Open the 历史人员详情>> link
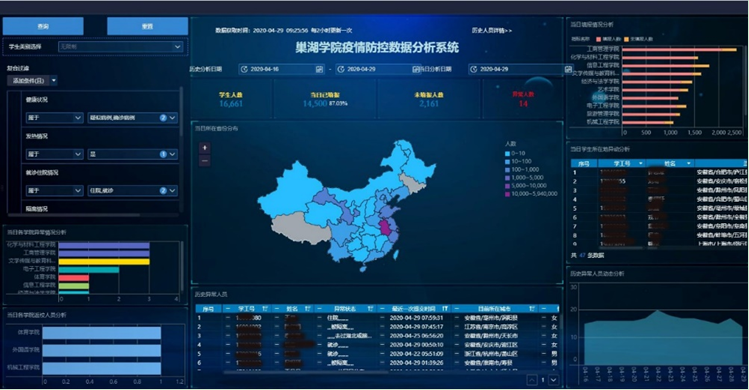 pyautogui.click(x=492, y=30)
